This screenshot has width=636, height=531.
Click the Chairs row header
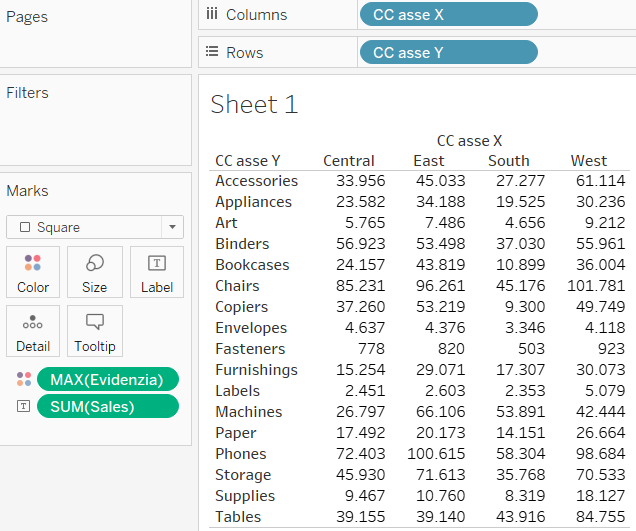(238, 286)
